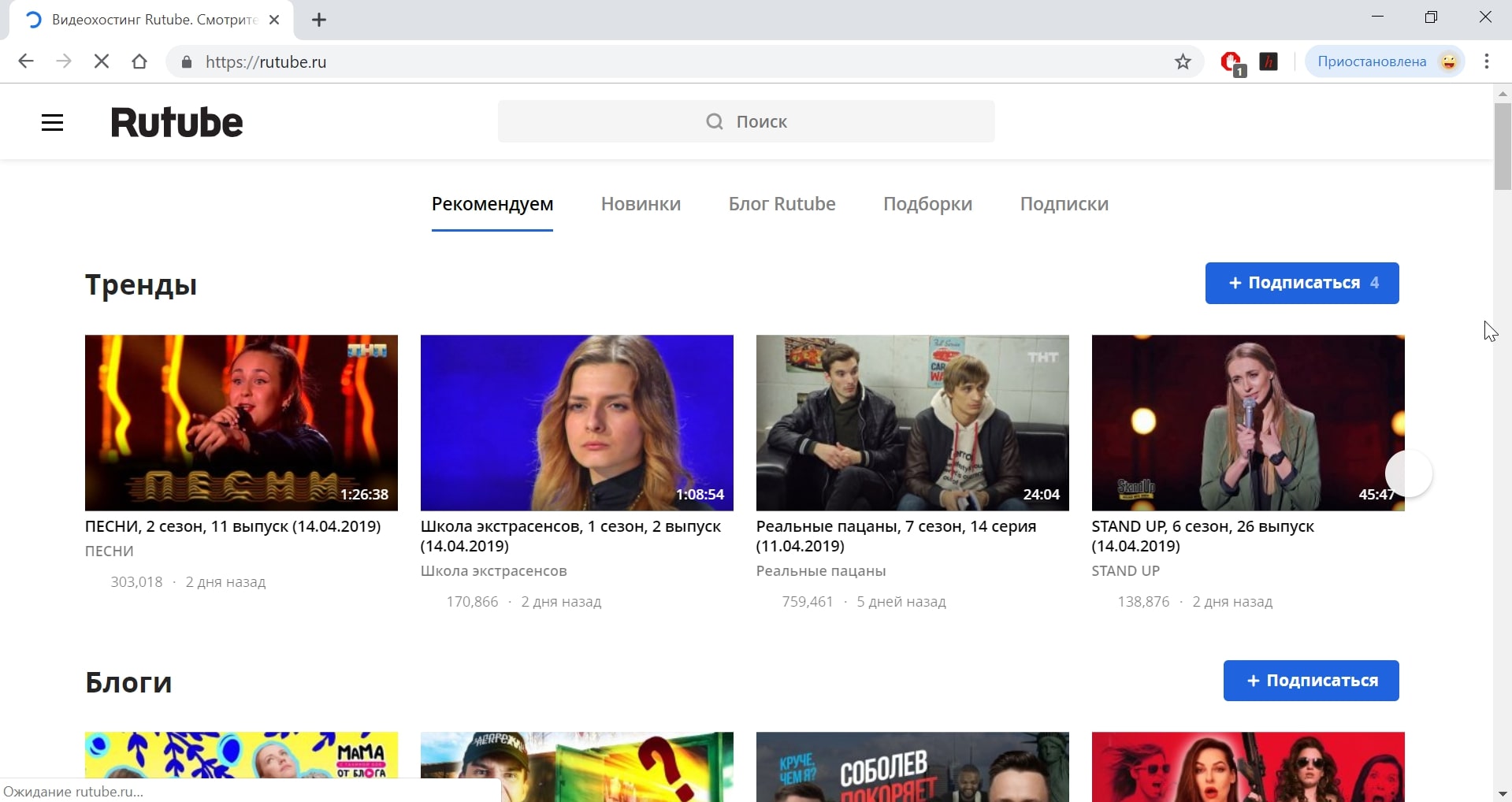The width and height of the screenshot is (1512, 802).
Task: Open title Школа экстрасенсов, 1 сезон, 2 выпуск
Action: point(570,536)
